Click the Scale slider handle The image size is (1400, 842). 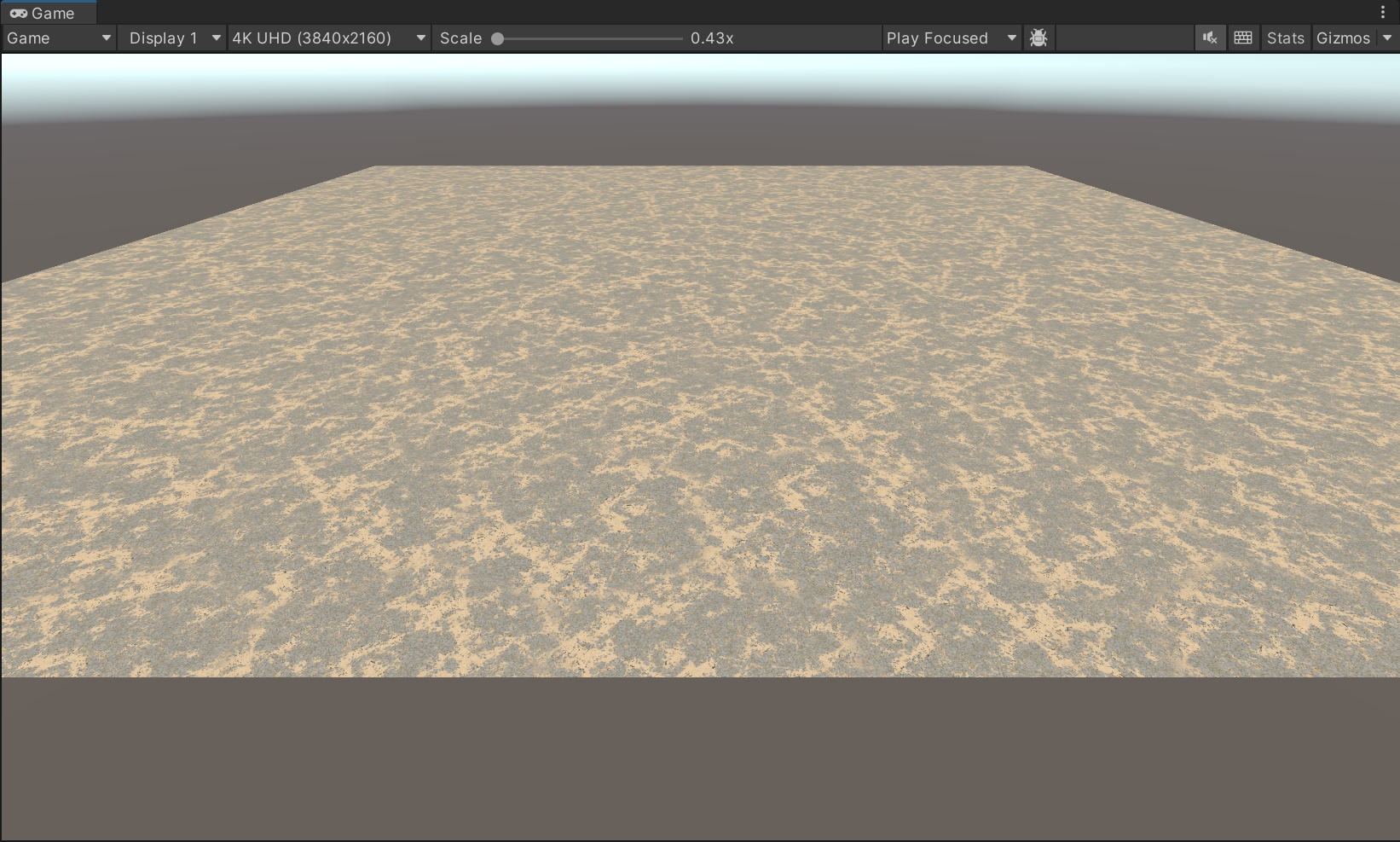(x=497, y=38)
